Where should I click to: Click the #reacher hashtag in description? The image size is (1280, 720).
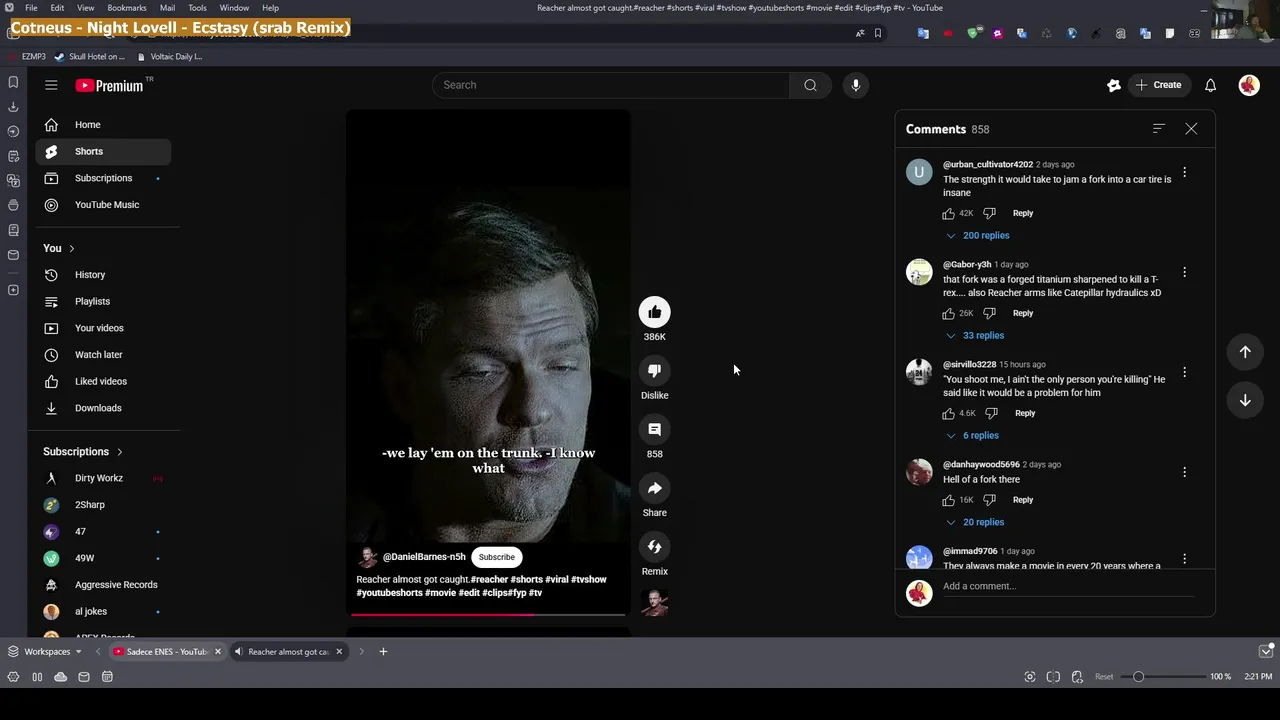[x=489, y=580]
